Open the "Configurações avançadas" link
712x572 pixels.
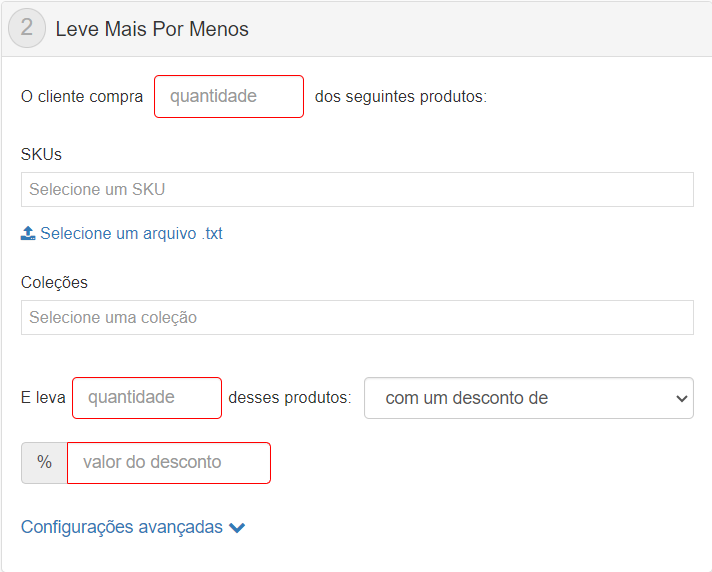(x=122, y=527)
